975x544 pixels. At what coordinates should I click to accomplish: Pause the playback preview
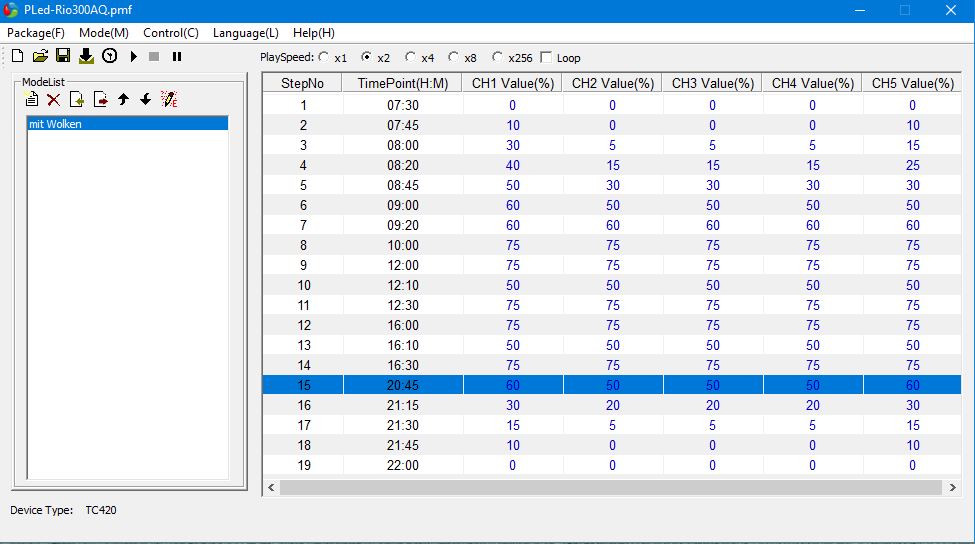[x=177, y=57]
